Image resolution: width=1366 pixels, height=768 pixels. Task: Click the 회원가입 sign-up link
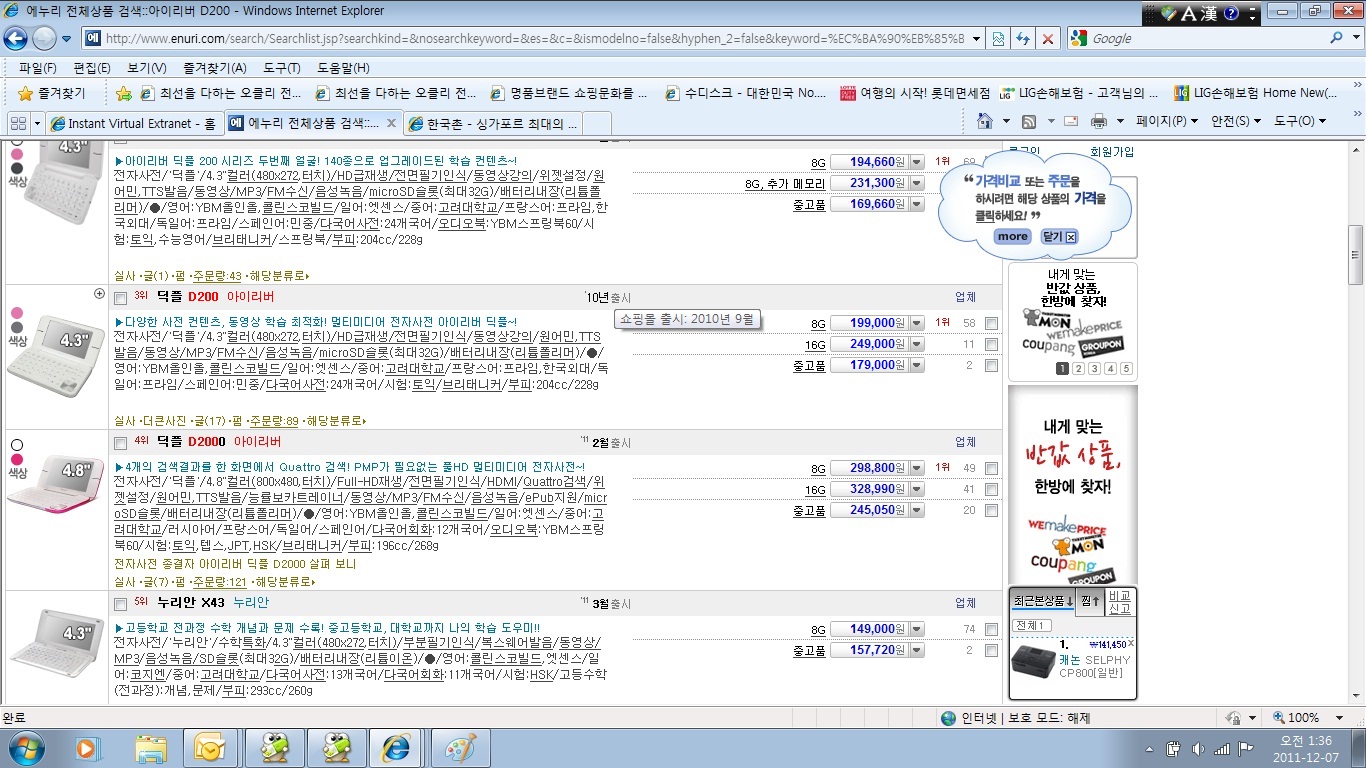(x=1112, y=151)
